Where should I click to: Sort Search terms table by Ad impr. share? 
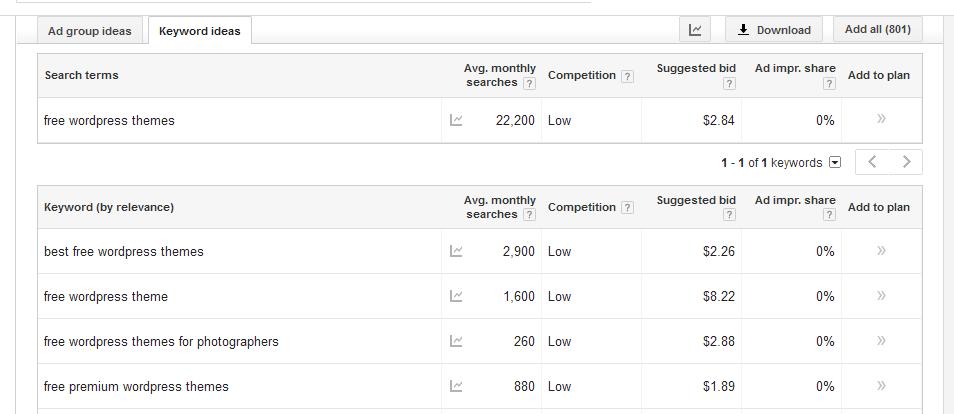[795, 68]
